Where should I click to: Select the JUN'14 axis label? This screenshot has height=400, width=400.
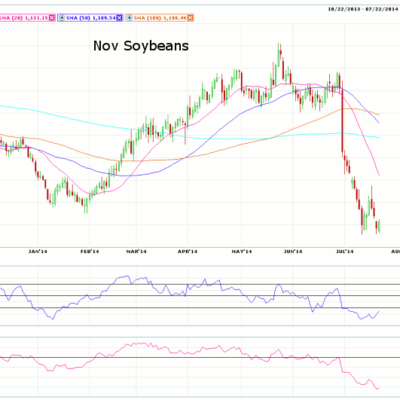click(x=293, y=251)
